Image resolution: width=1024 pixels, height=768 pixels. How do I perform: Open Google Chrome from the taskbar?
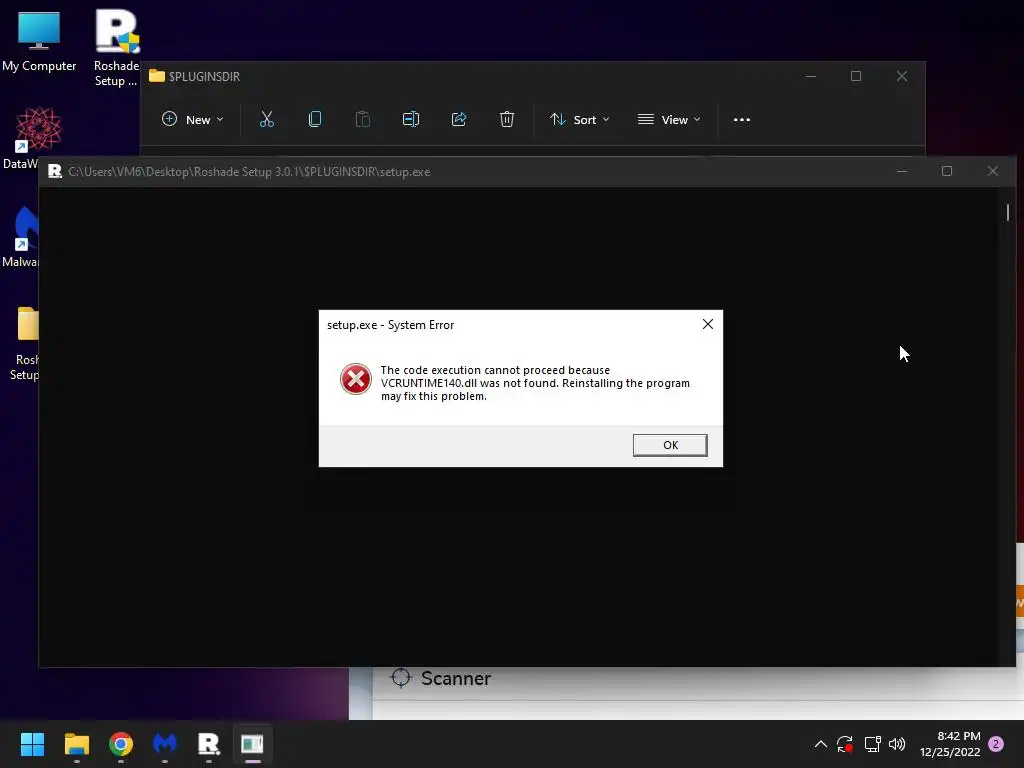(x=121, y=744)
